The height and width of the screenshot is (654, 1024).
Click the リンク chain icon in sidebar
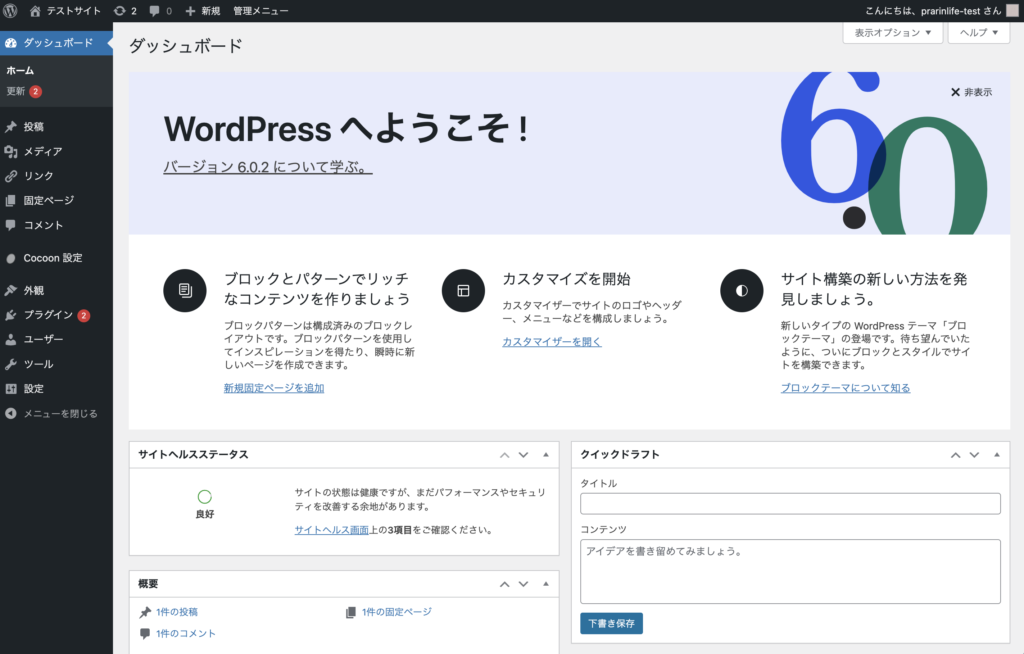[x=10, y=176]
